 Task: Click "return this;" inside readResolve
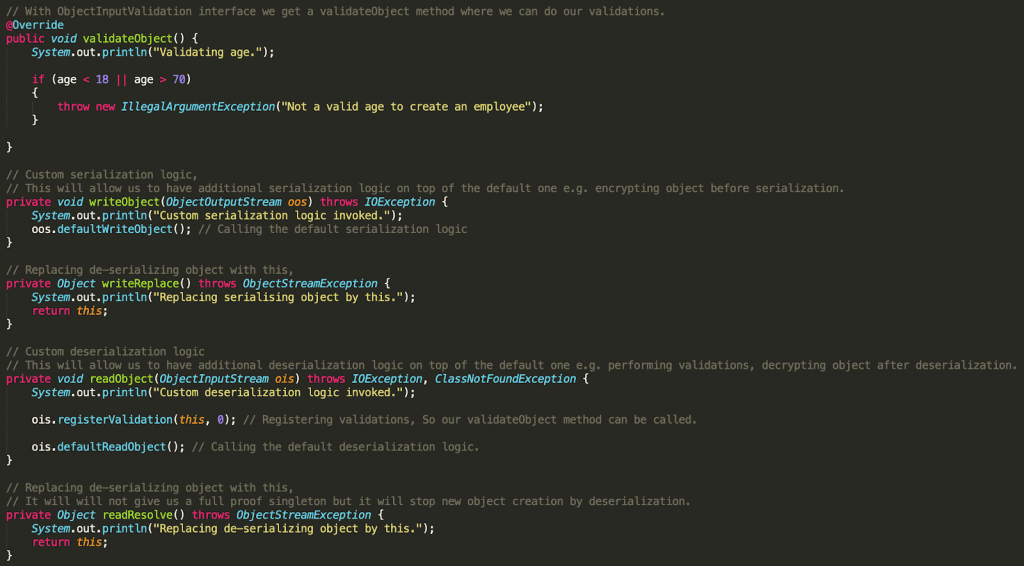pyautogui.click(x=70, y=542)
